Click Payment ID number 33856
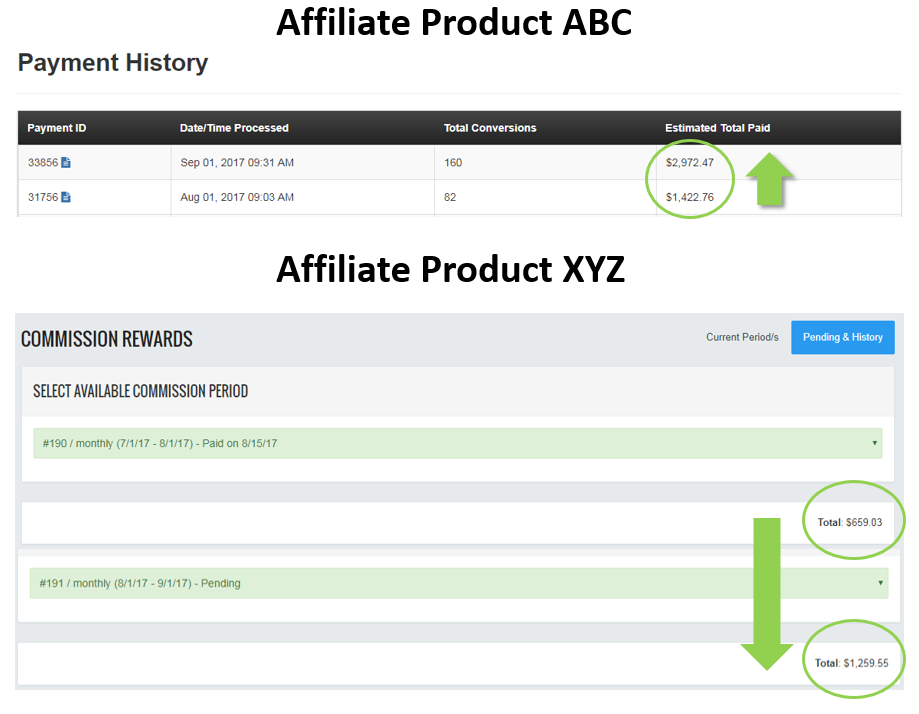 coord(42,163)
